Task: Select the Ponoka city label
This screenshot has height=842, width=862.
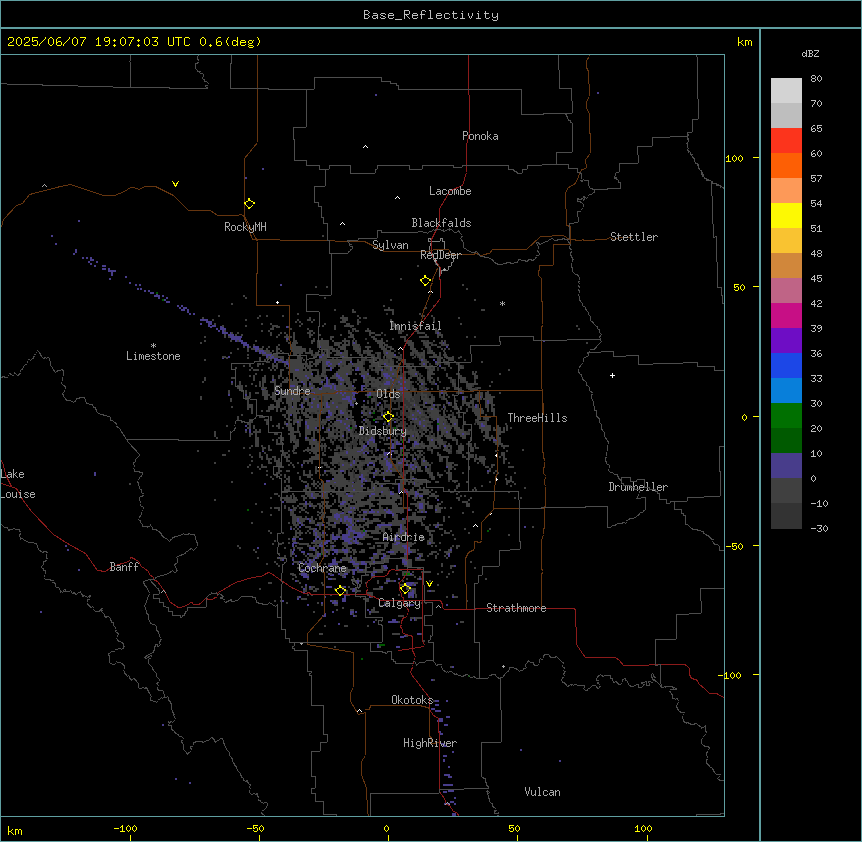Action: [x=480, y=136]
